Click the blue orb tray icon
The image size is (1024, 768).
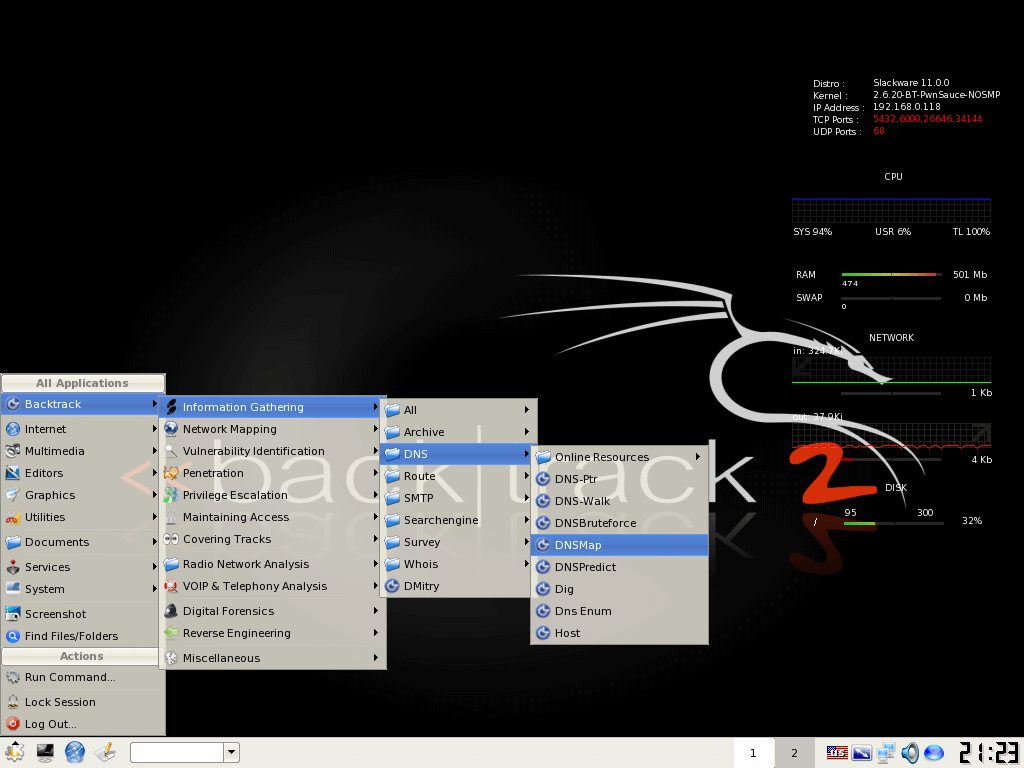(x=934, y=752)
